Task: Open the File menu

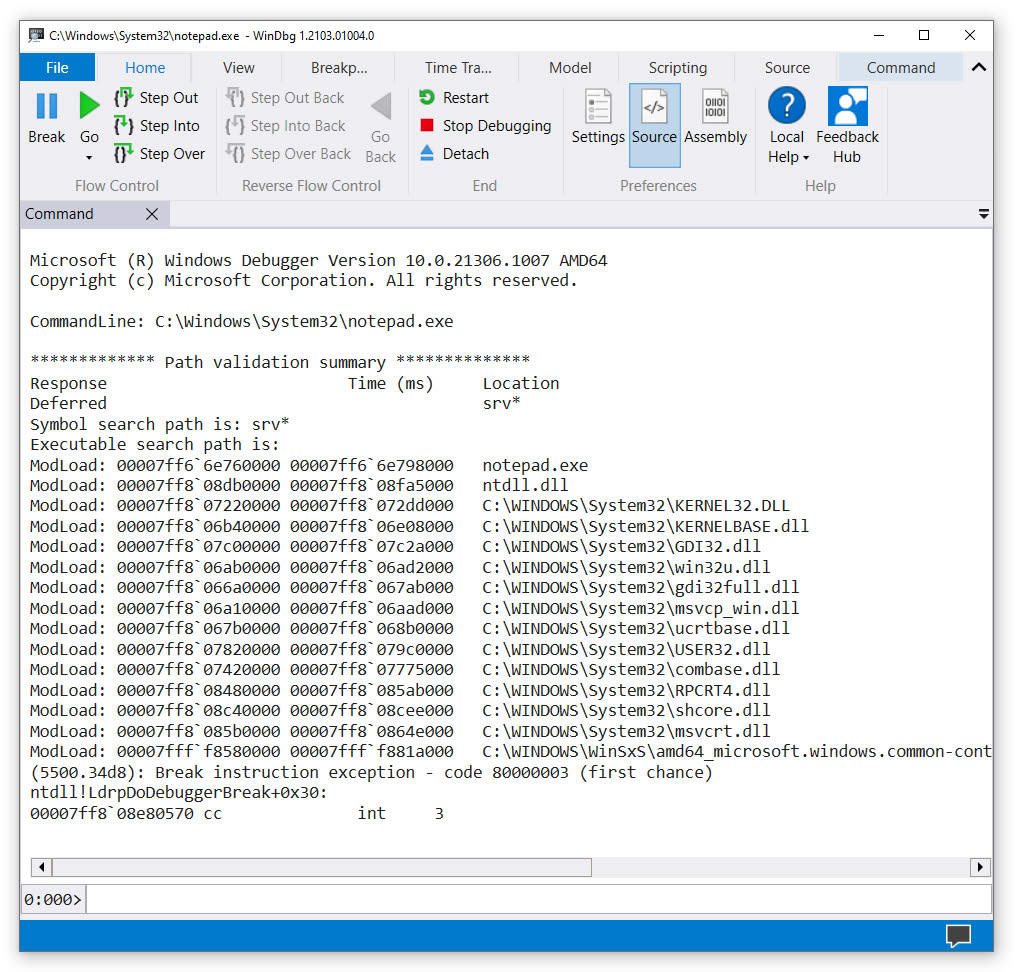Action: (x=57, y=68)
